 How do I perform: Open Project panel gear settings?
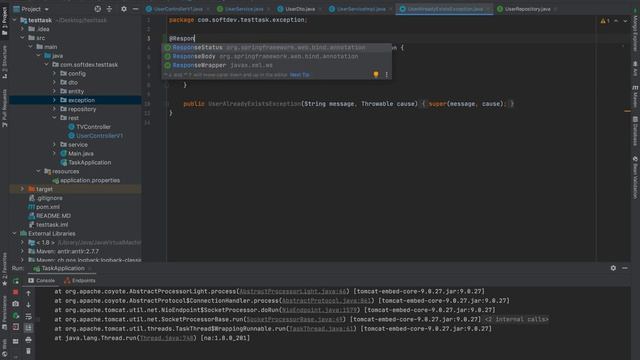tap(124, 9)
